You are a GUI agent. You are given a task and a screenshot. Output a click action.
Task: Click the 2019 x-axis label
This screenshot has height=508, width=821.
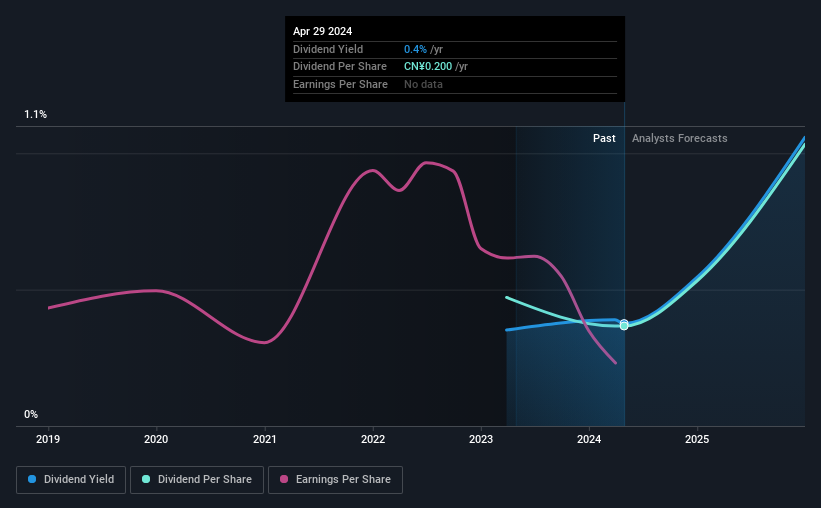point(48,439)
